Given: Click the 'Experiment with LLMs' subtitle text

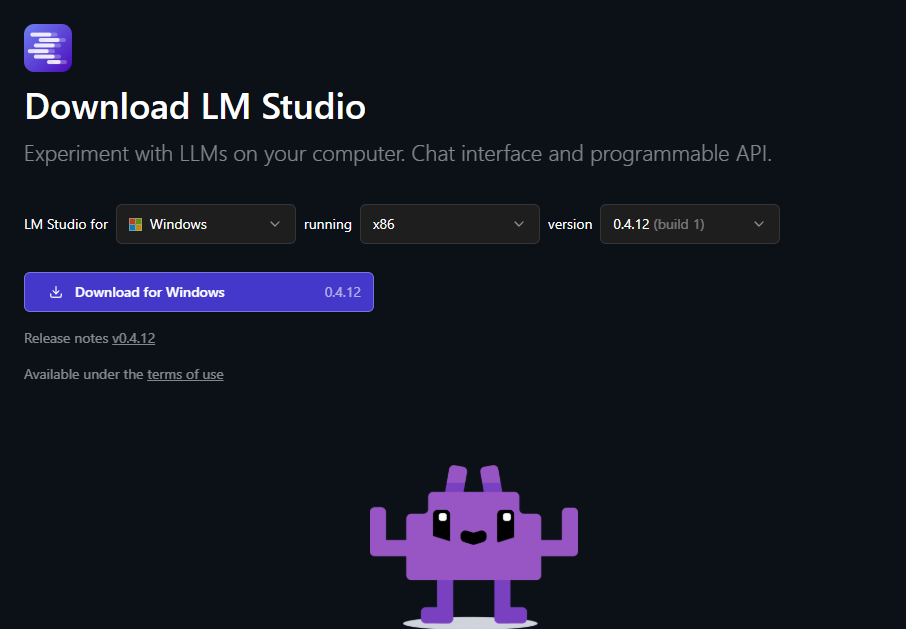Looking at the screenshot, I should tap(398, 154).
